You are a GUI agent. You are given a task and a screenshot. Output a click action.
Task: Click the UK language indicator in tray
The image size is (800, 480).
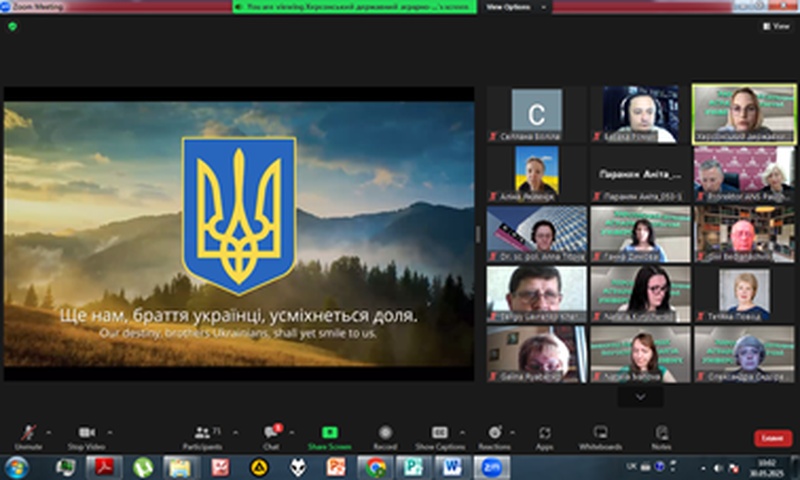pyautogui.click(x=631, y=466)
